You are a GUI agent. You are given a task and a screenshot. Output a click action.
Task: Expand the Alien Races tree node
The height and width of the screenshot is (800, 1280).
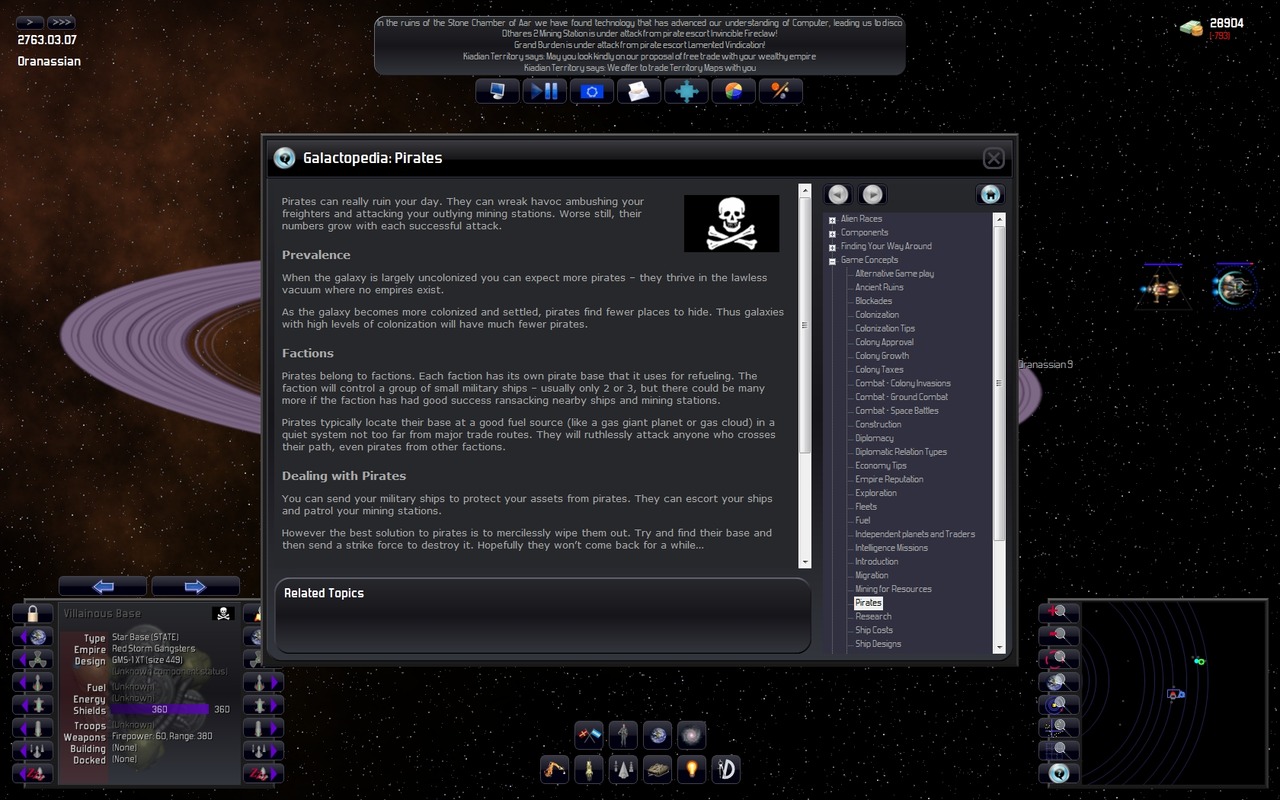tap(832, 219)
